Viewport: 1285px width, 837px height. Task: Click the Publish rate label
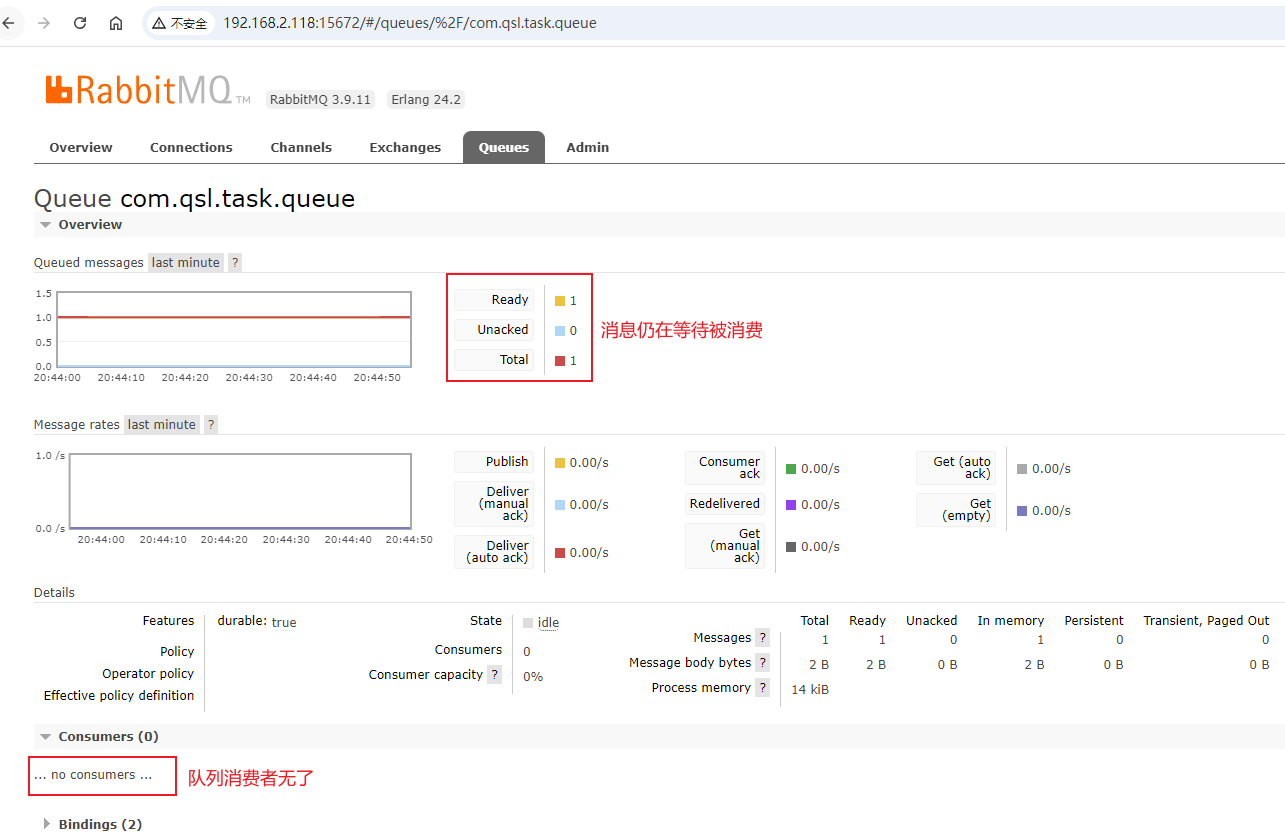click(494, 462)
